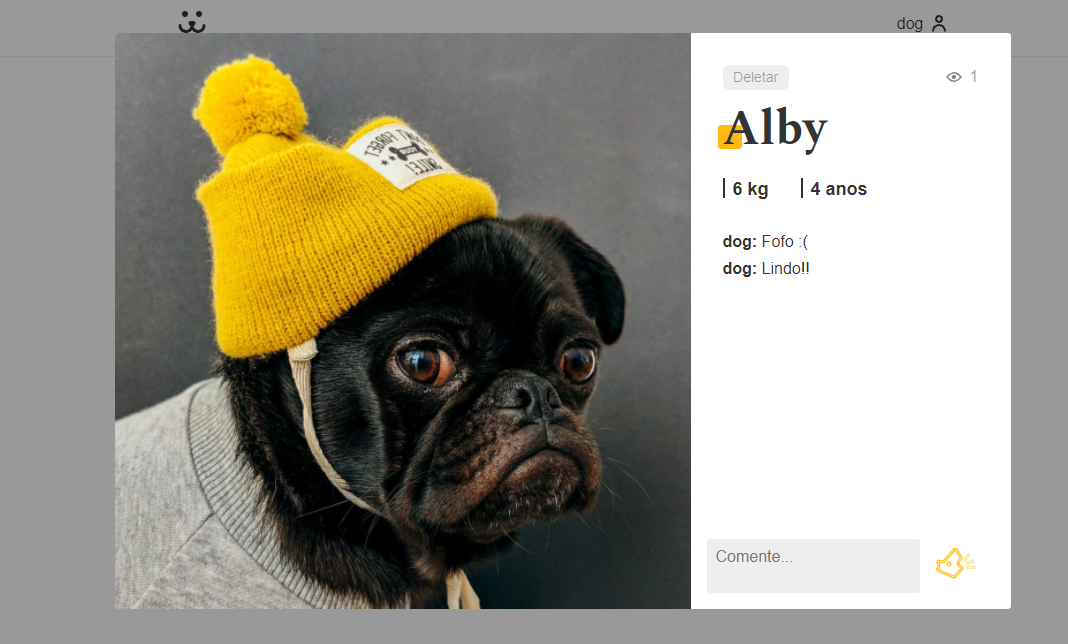Click the author name on the Fofo comment

[x=739, y=242]
